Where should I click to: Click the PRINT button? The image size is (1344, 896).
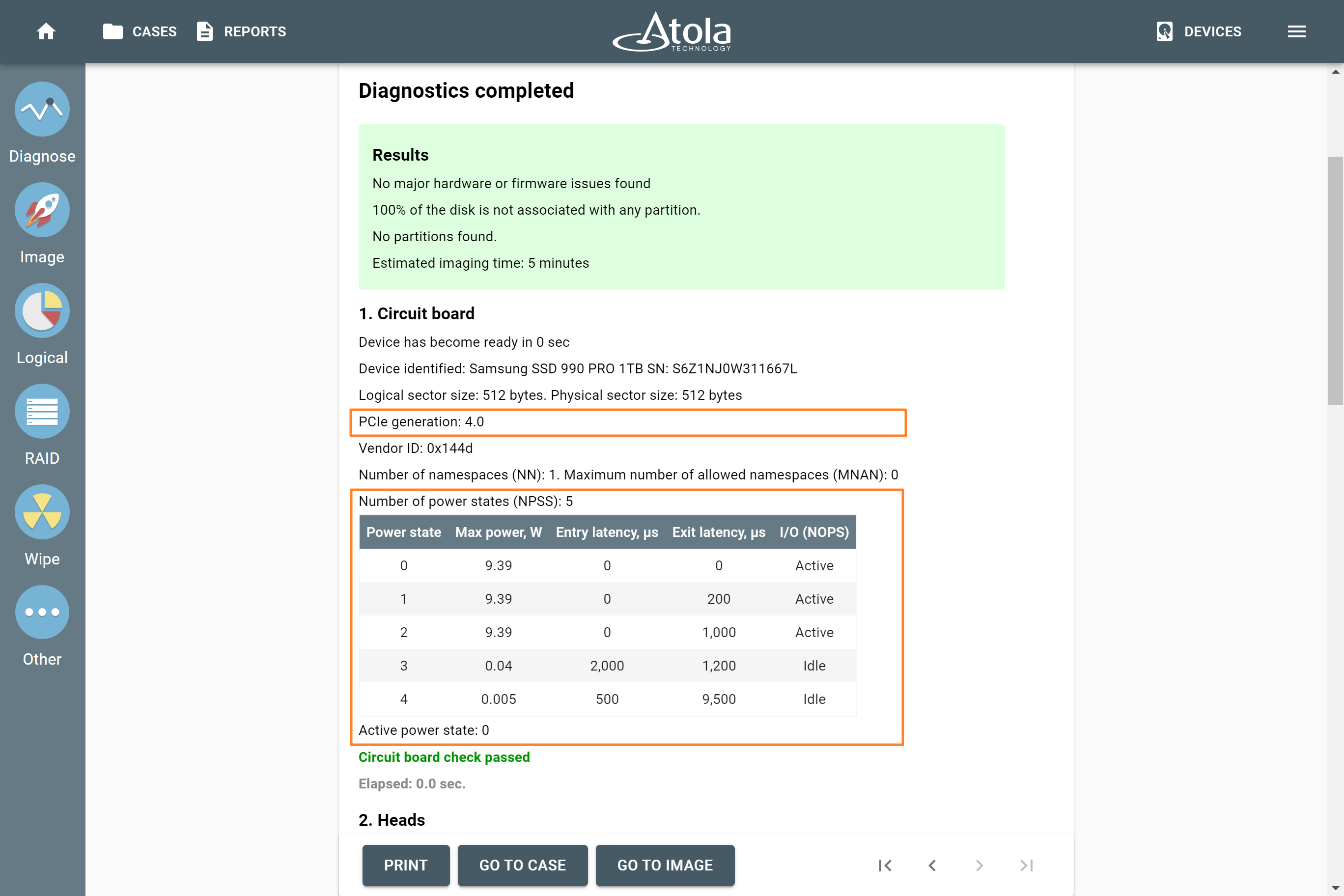(406, 865)
